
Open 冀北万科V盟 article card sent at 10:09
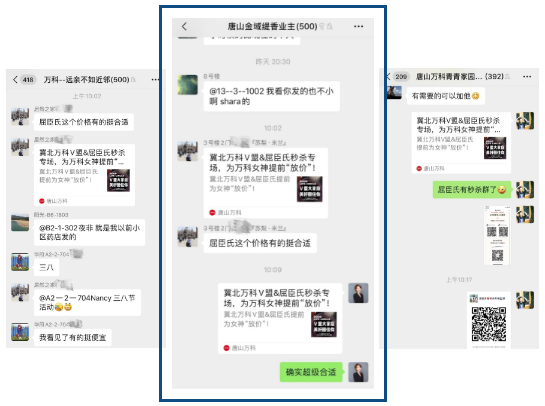pos(280,318)
